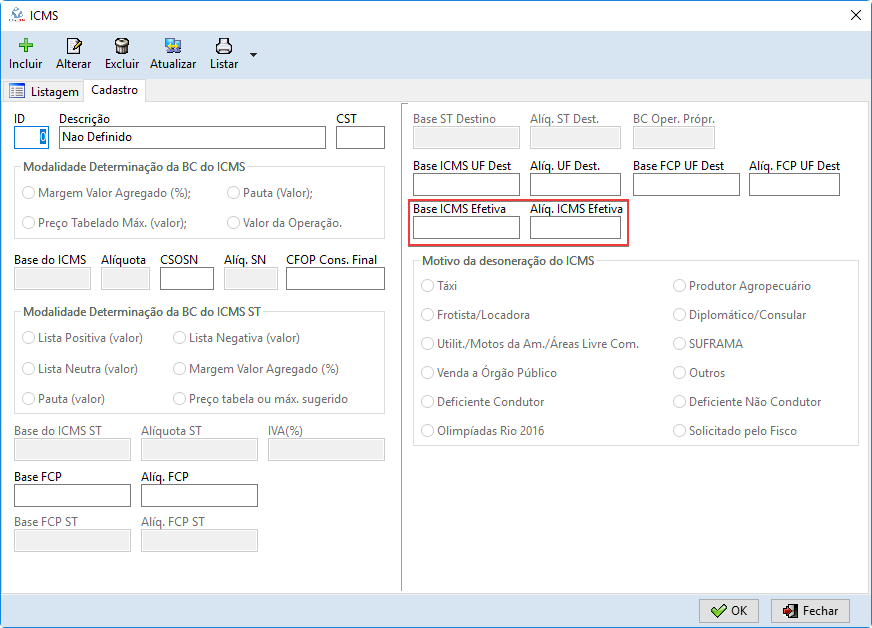Switch to the Listagem tab
The image size is (872, 628).
pyautogui.click(x=44, y=91)
